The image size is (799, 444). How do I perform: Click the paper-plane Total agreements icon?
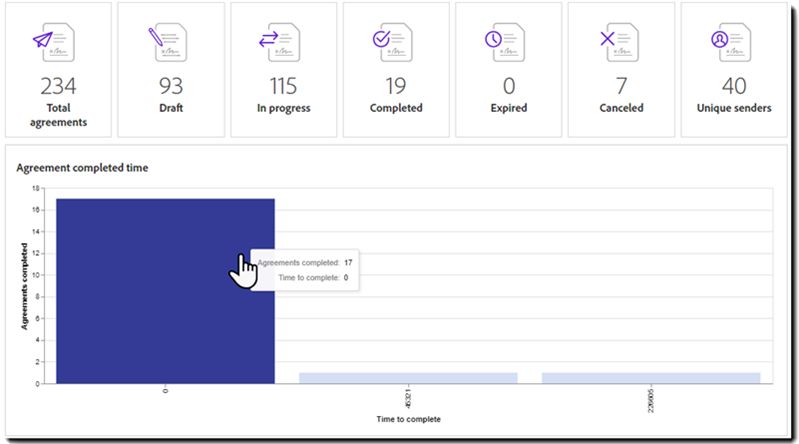click(x=54, y=43)
